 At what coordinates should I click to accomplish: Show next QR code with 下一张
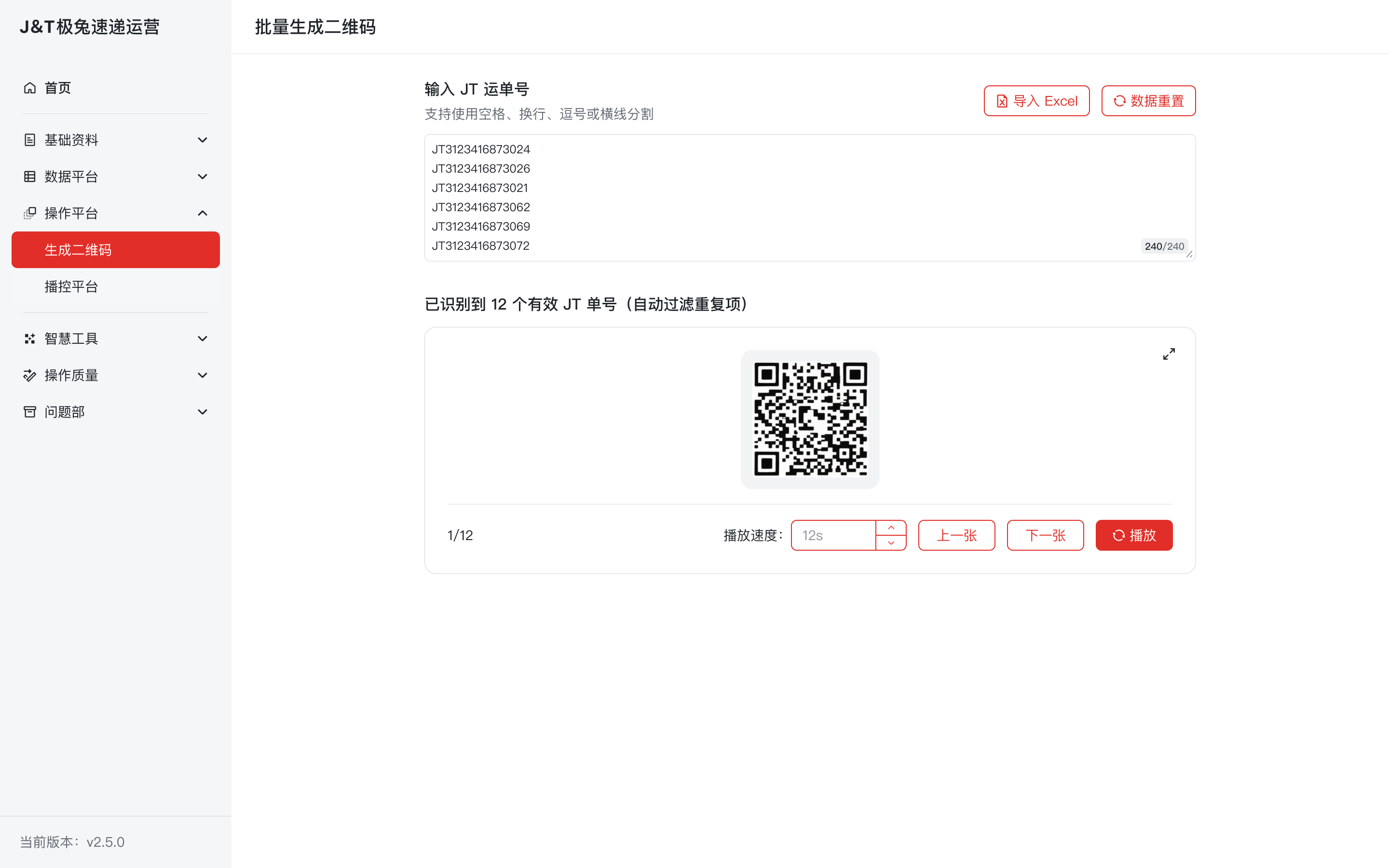pos(1045,535)
